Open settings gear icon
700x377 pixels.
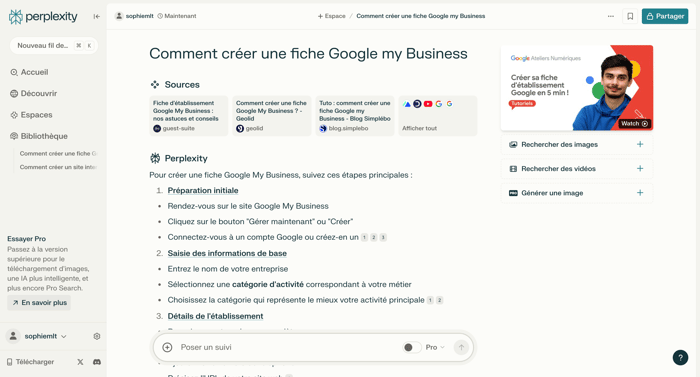pos(97,336)
